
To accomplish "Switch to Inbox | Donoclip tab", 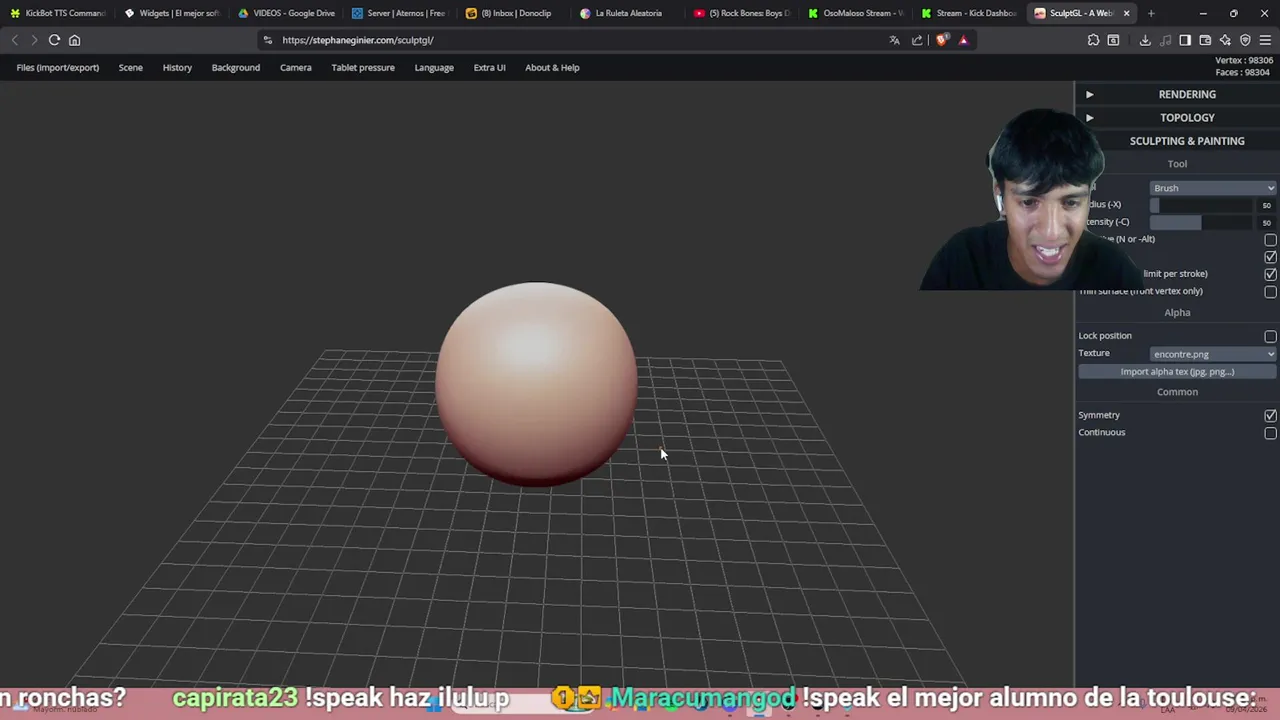I will [x=515, y=13].
